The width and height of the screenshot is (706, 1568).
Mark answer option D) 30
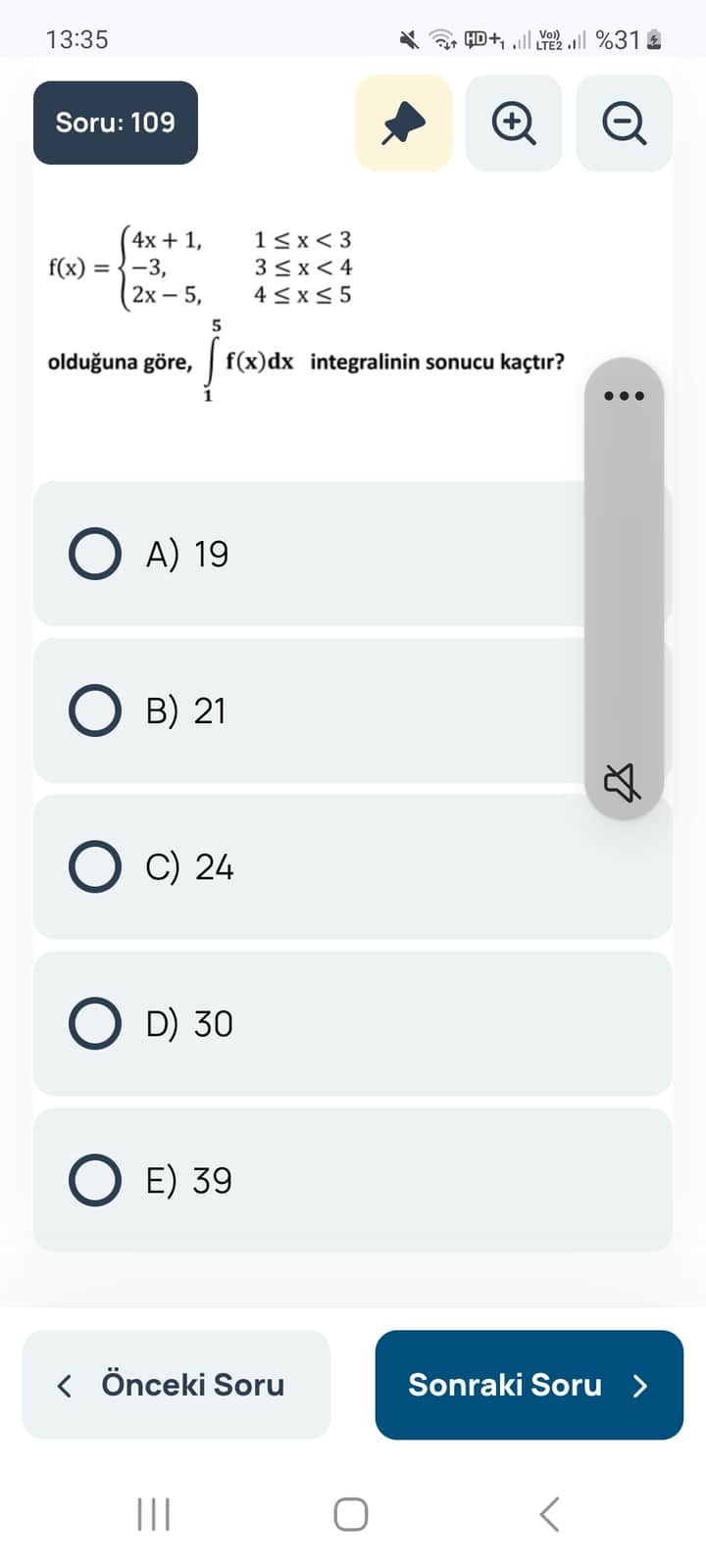pyautogui.click(x=95, y=1023)
